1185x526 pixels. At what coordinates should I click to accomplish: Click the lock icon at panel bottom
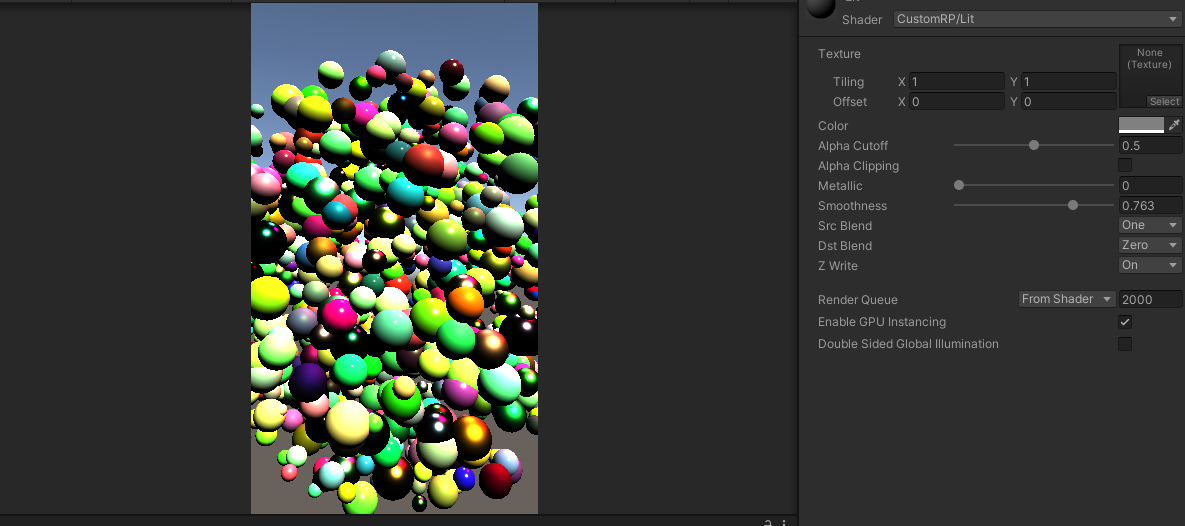pos(768,522)
